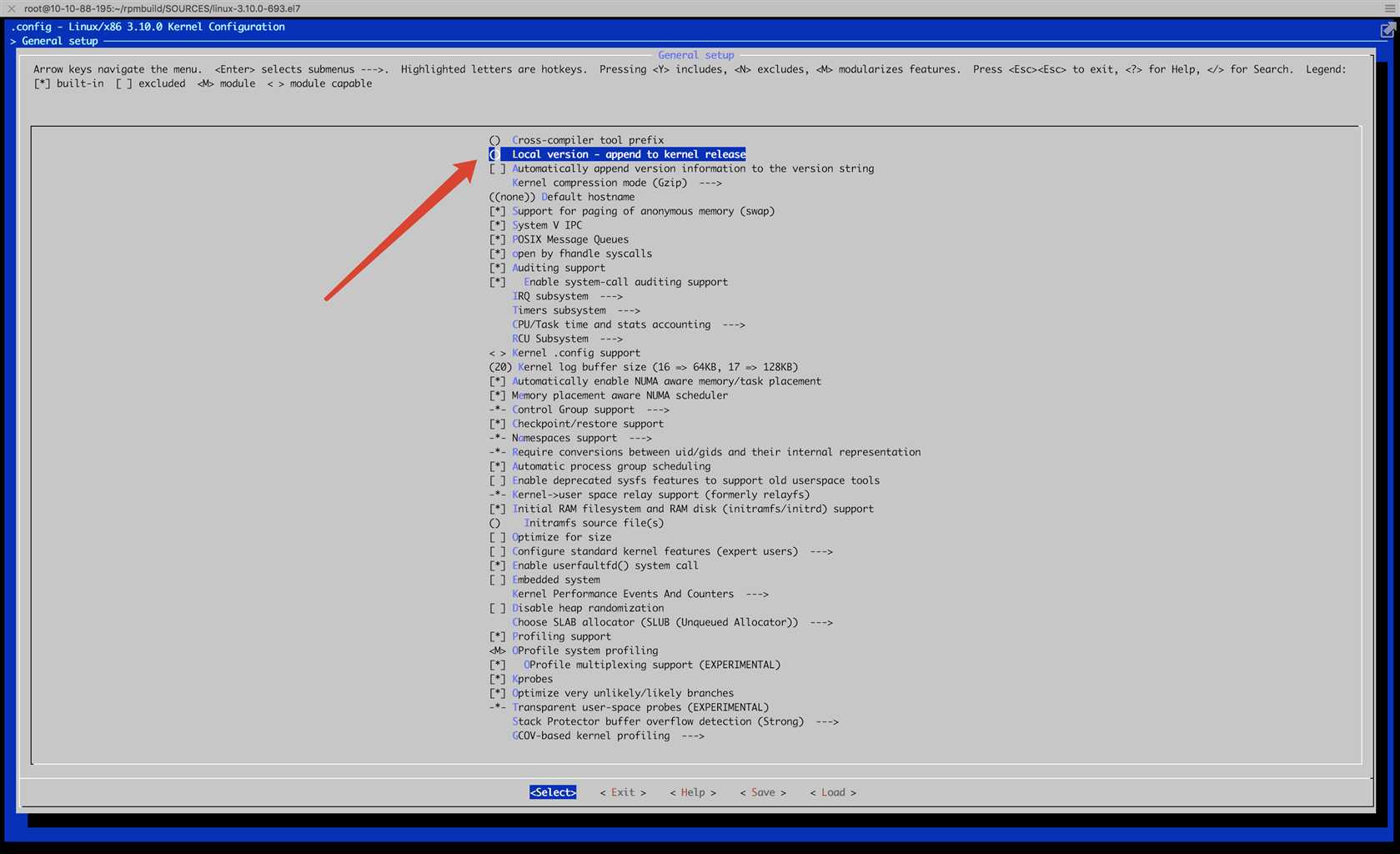1400x854 pixels.
Task: Open GCOV-based kernel profiling submenu
Action: click(608, 736)
